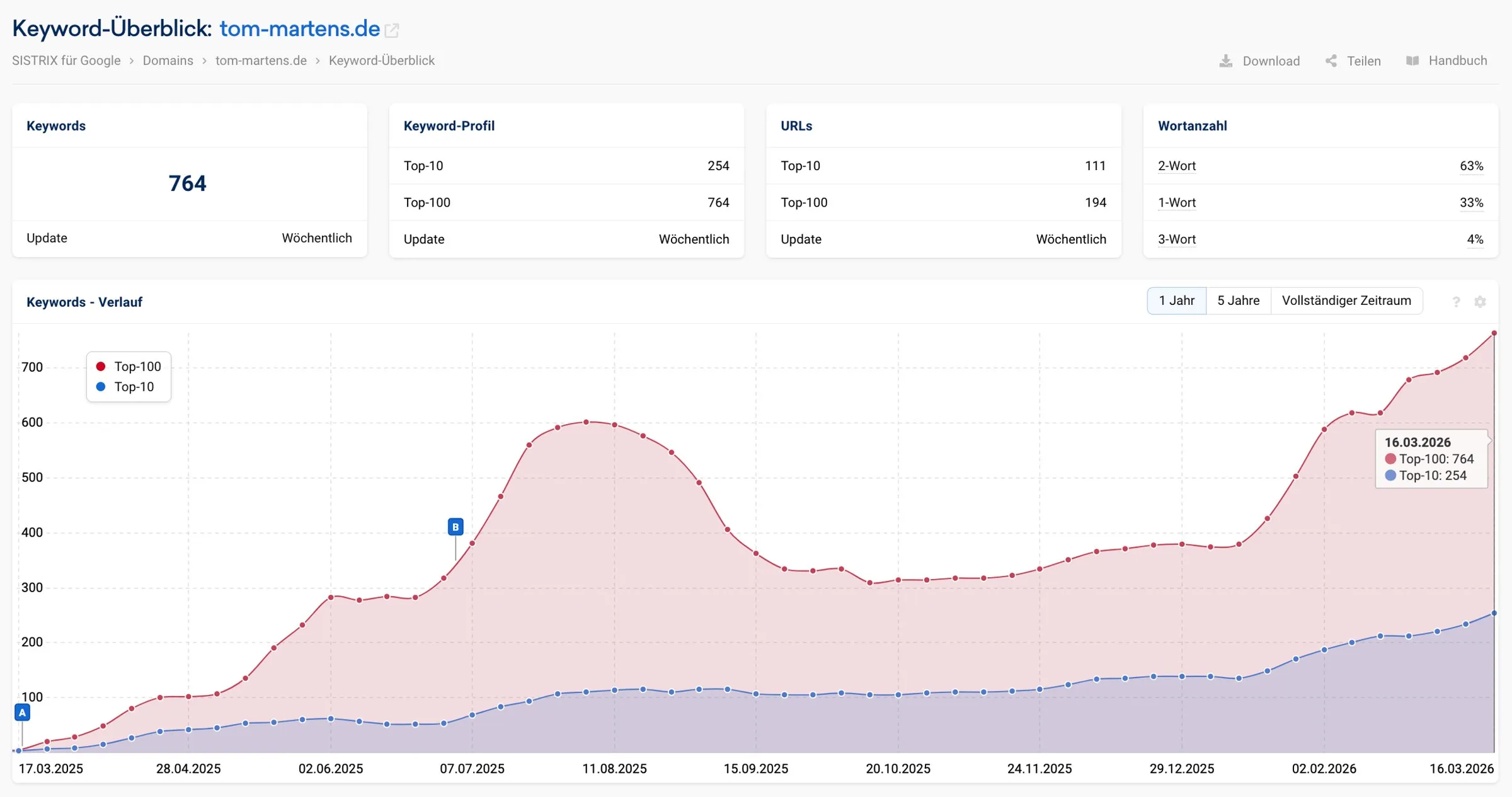Click the Handbuch label
This screenshot has width=1512, height=797.
point(1458,60)
